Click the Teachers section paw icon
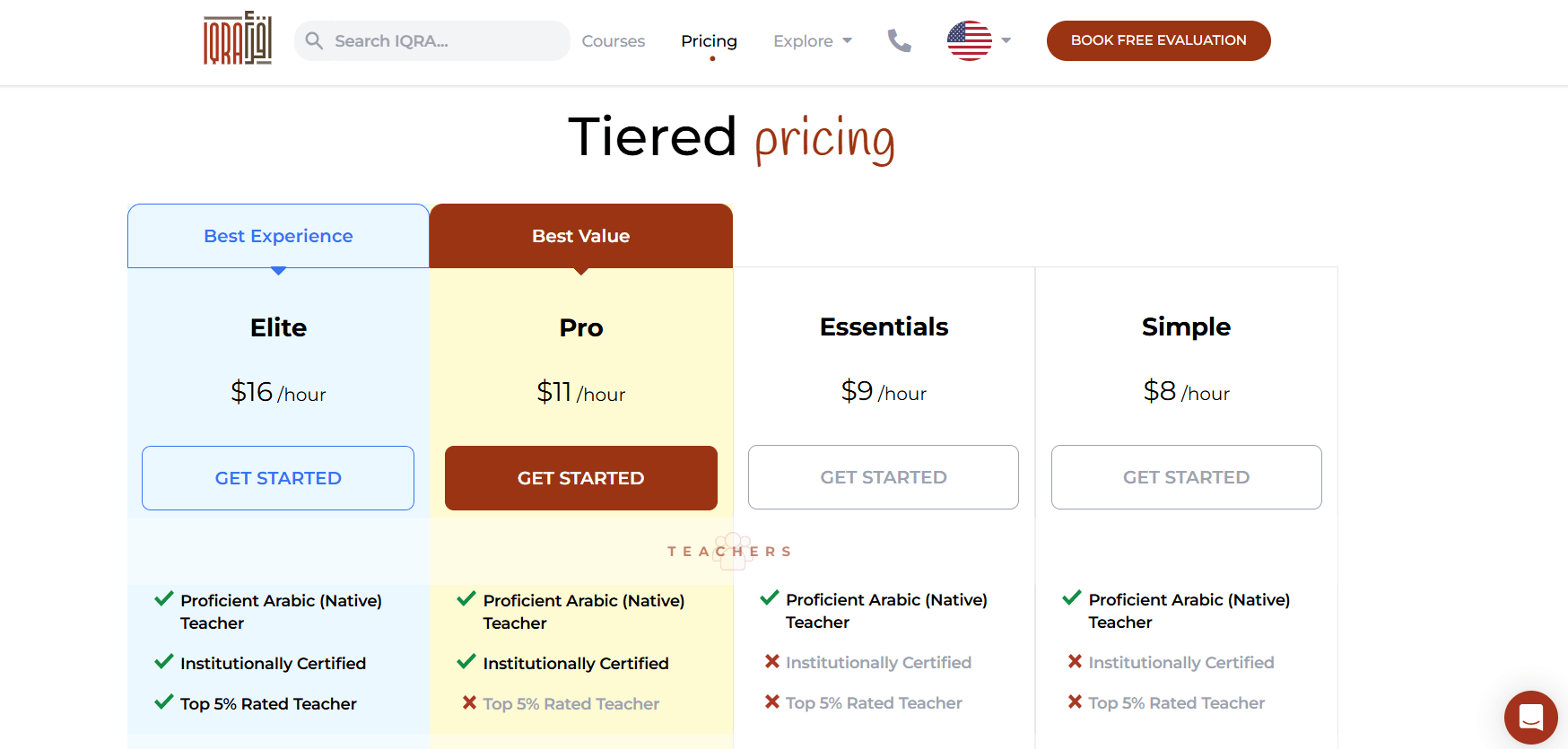This screenshot has height=749, width=1568. click(x=733, y=550)
